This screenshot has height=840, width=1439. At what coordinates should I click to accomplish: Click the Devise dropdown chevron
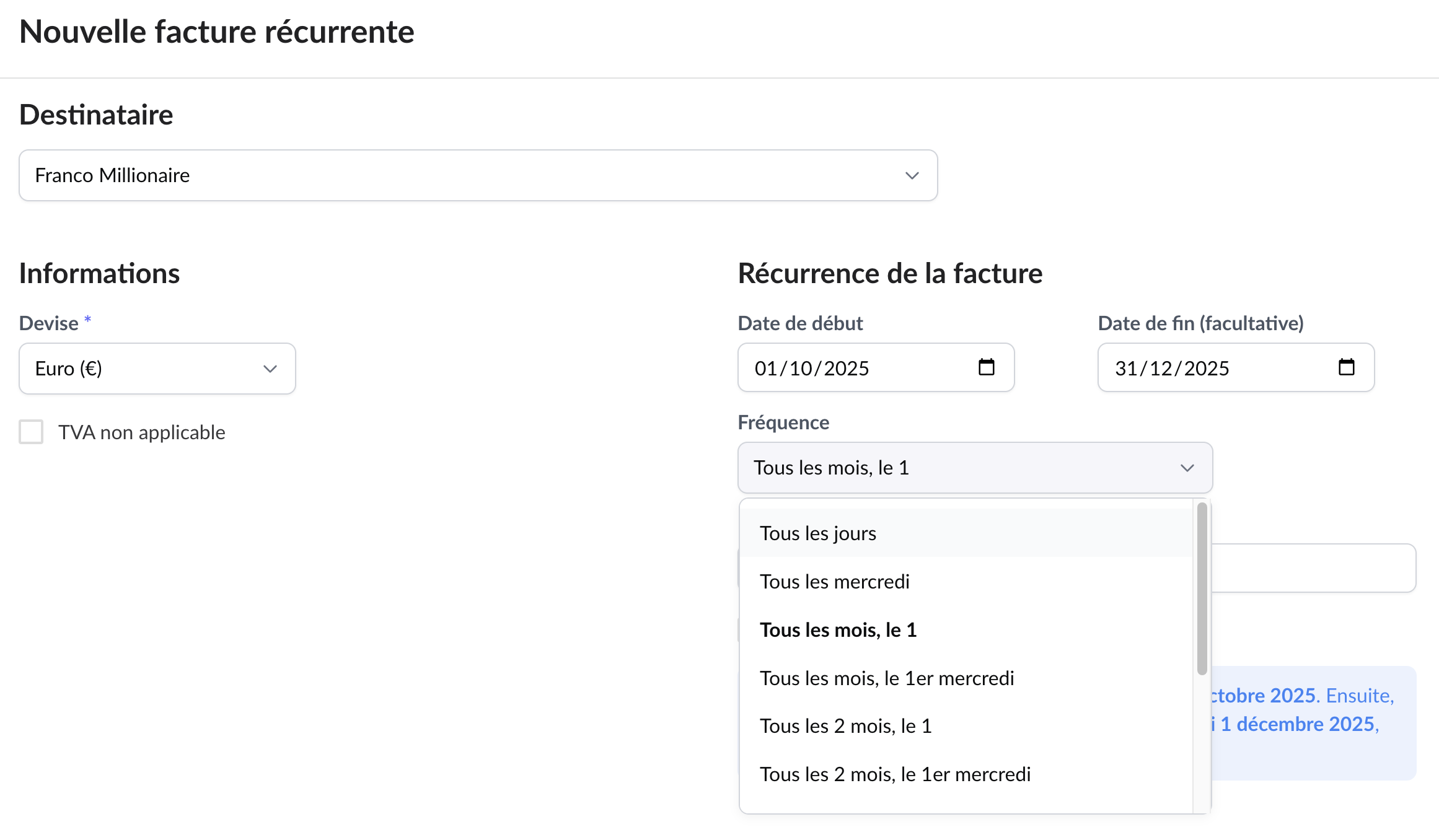[270, 369]
